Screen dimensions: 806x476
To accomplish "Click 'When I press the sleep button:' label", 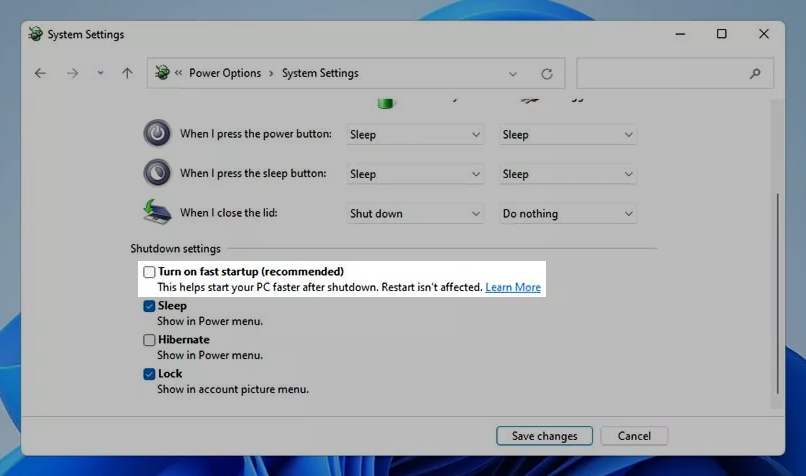I will 253,174.
